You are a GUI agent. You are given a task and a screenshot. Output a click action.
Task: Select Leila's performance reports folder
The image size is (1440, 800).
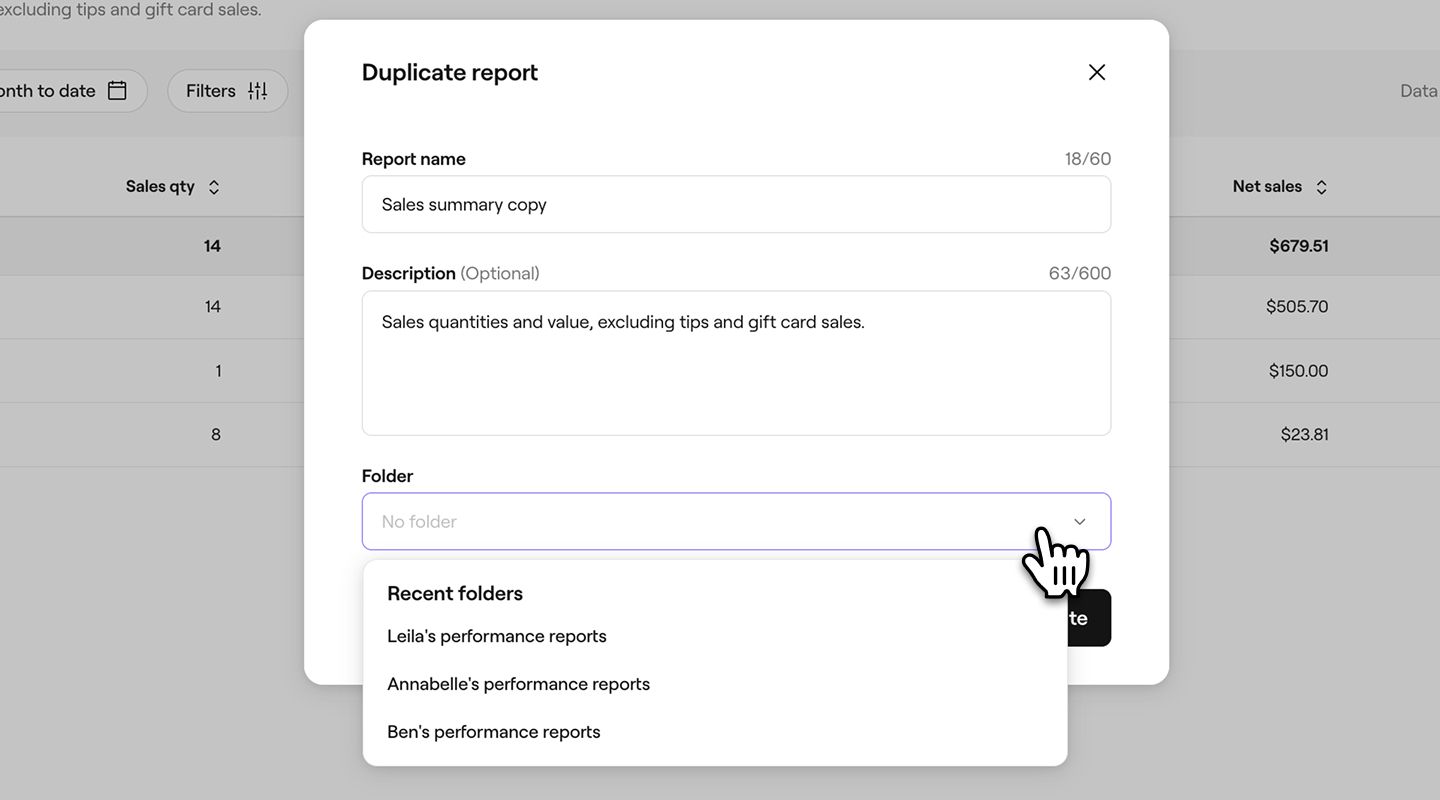coord(497,637)
